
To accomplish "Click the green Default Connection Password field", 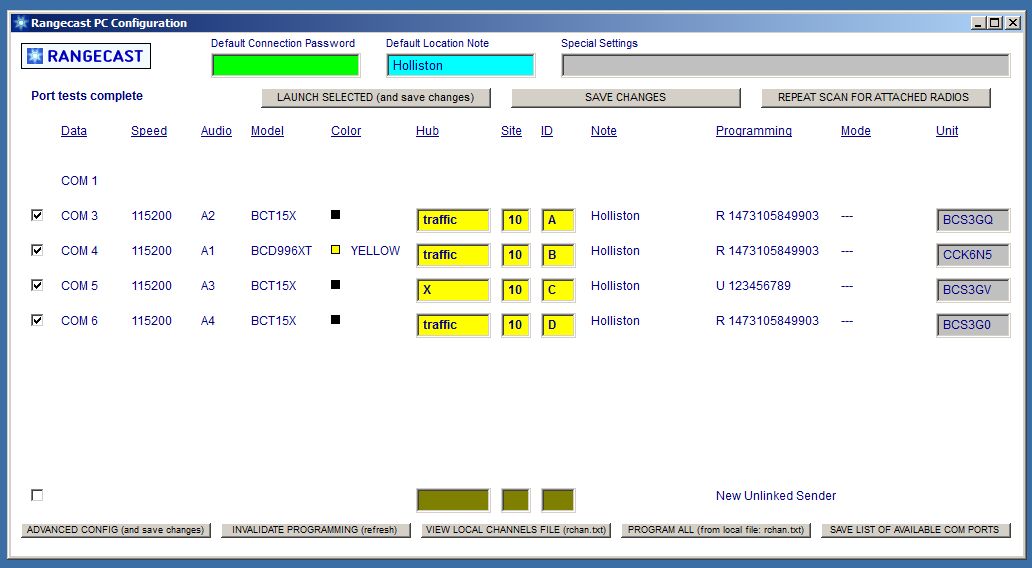I will pyautogui.click(x=286, y=65).
